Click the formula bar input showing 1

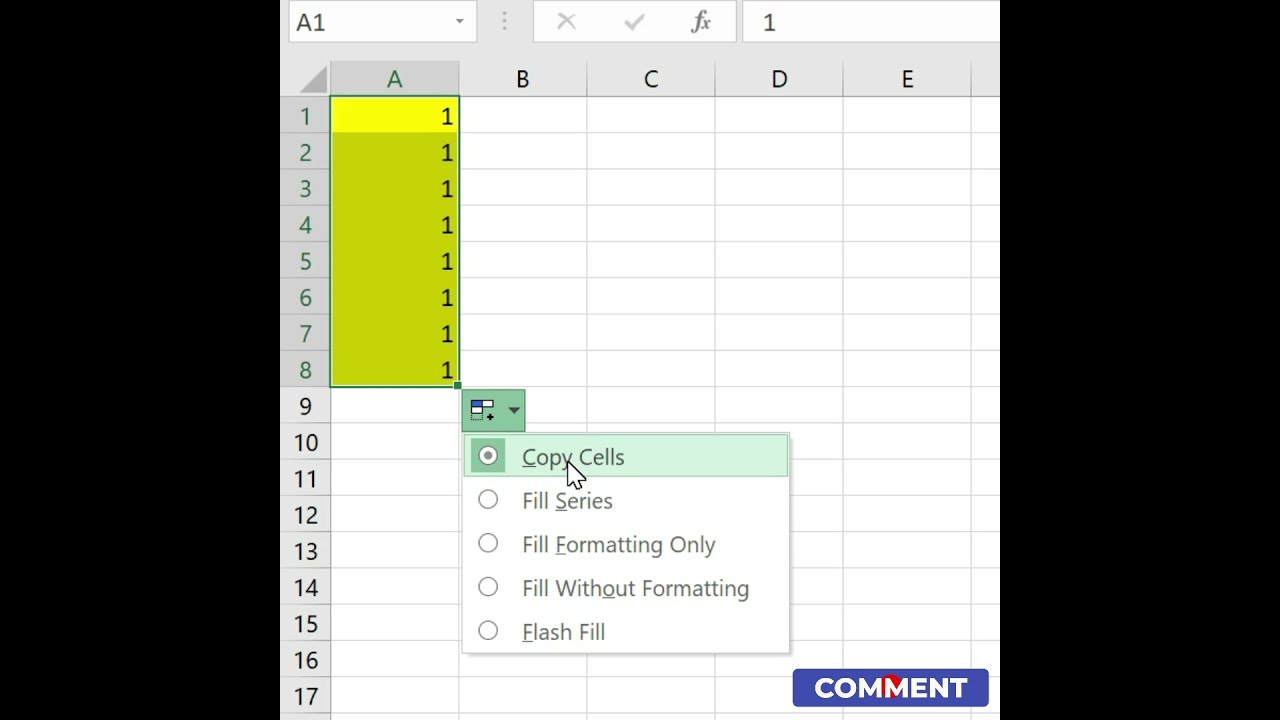click(870, 22)
